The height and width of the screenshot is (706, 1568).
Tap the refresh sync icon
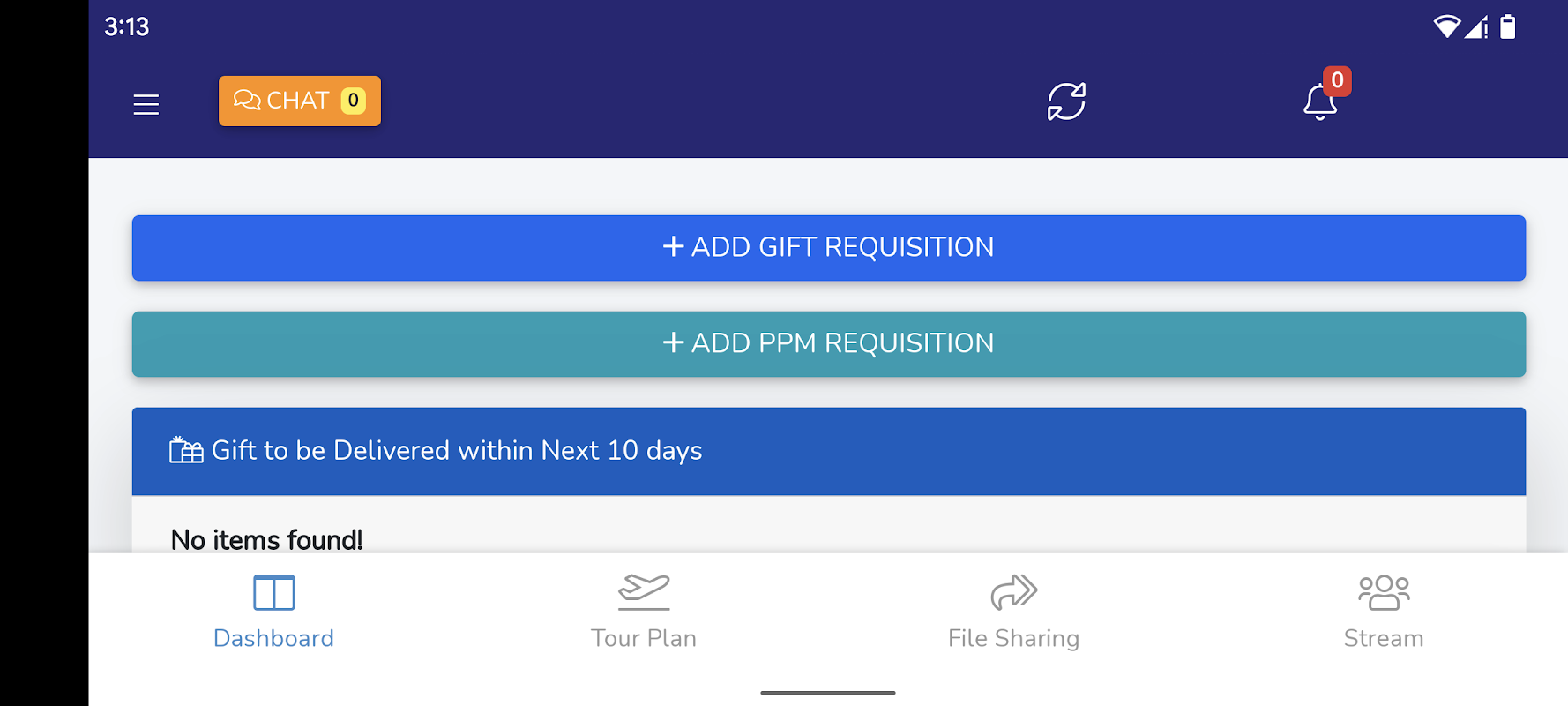tap(1066, 101)
